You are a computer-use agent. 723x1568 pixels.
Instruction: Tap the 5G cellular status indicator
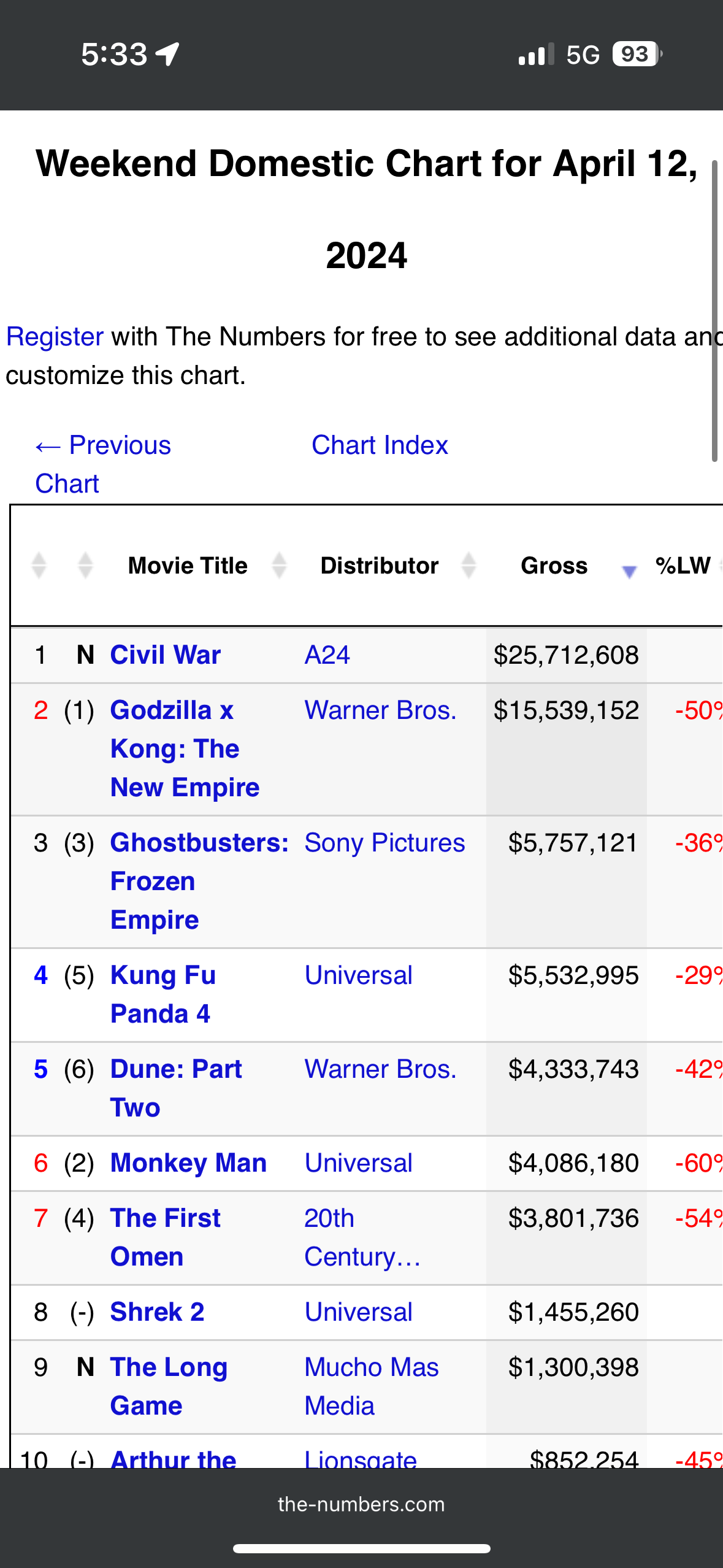tap(583, 55)
